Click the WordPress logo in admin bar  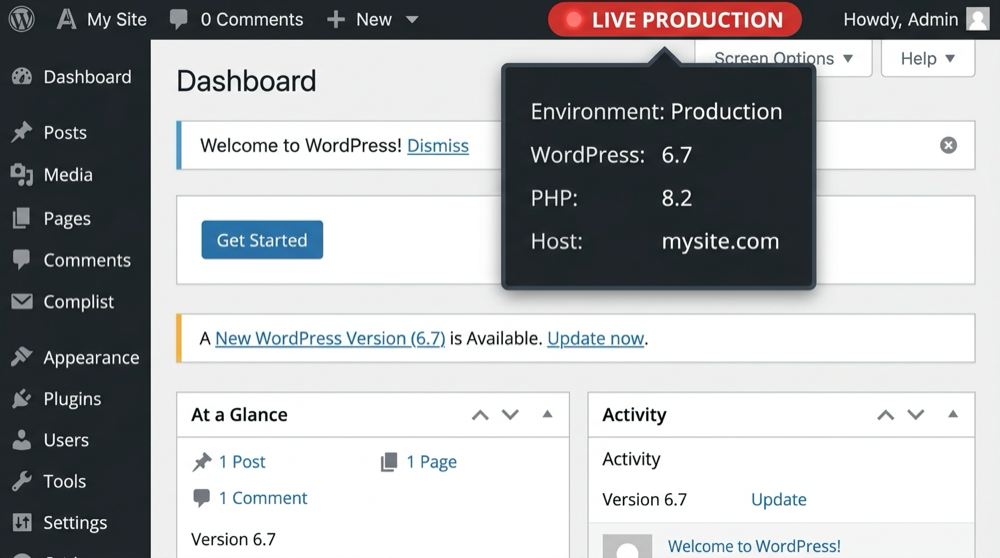[x=21, y=19]
